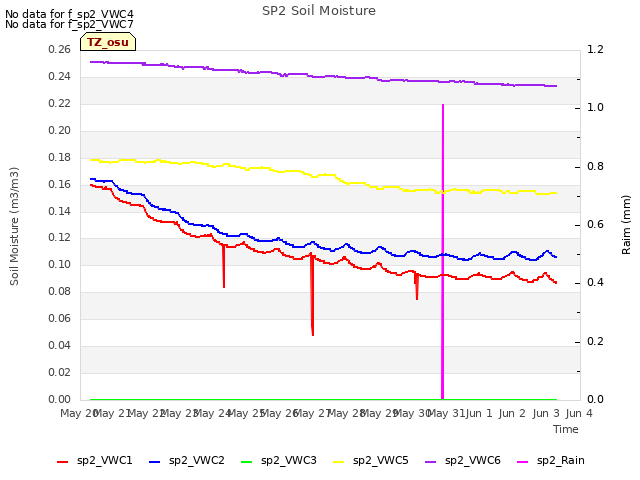This screenshot has width=640, height=480.
Task: Click the SP2 Soil Moisture chart title
Action: point(319,11)
